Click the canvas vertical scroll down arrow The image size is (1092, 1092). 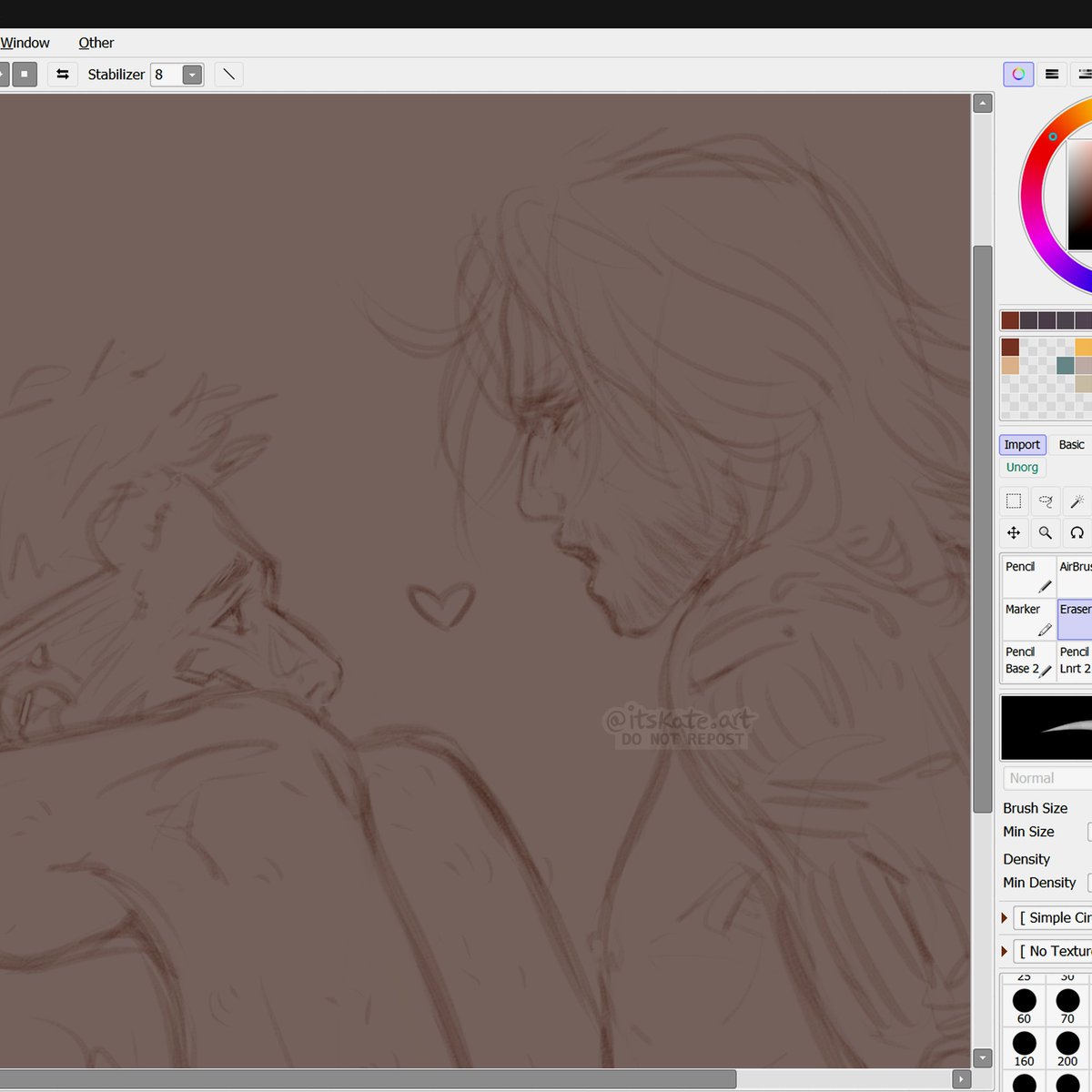pos(982,1058)
